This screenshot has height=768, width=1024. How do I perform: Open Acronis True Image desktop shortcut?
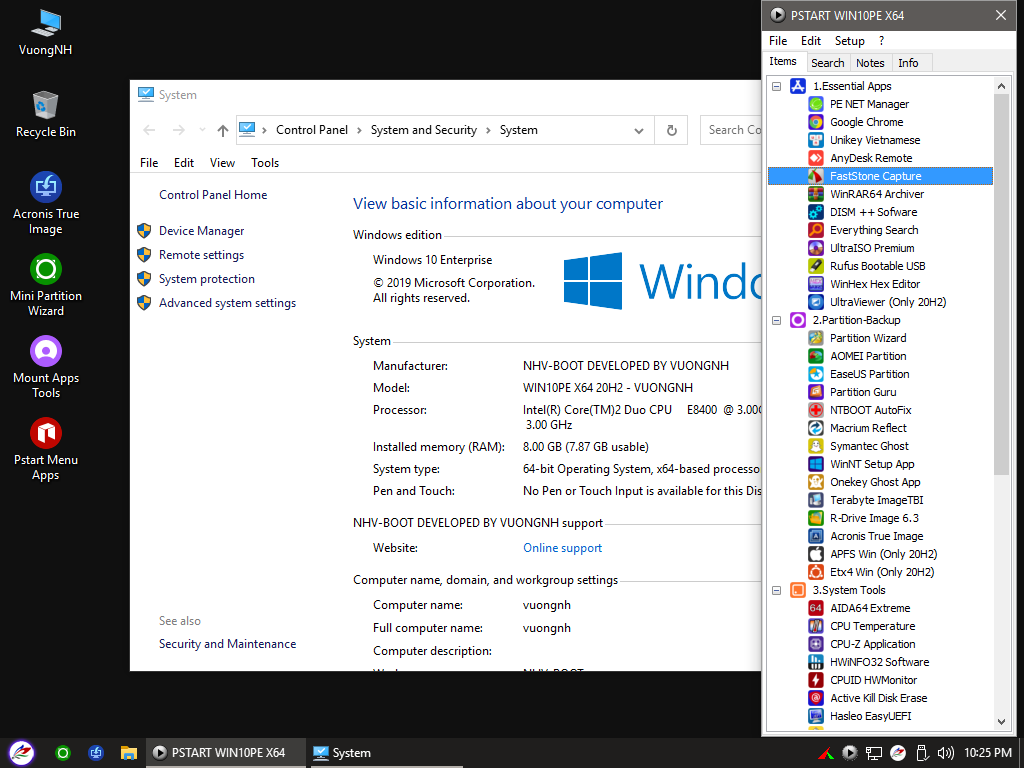pyautogui.click(x=46, y=203)
